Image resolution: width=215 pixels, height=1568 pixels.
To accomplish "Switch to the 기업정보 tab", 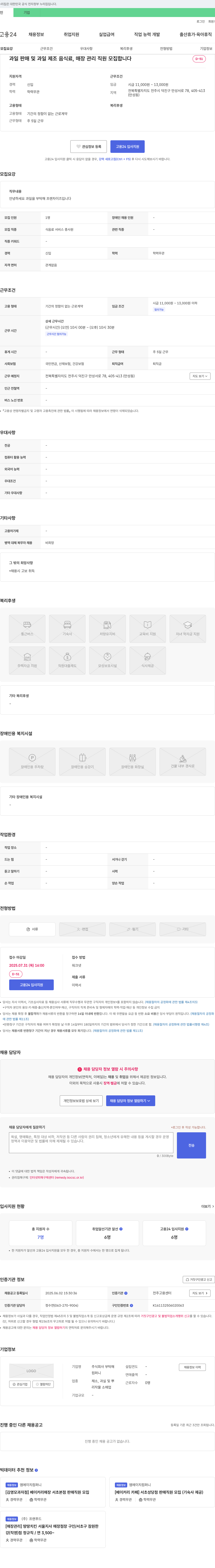I will click(x=206, y=49).
